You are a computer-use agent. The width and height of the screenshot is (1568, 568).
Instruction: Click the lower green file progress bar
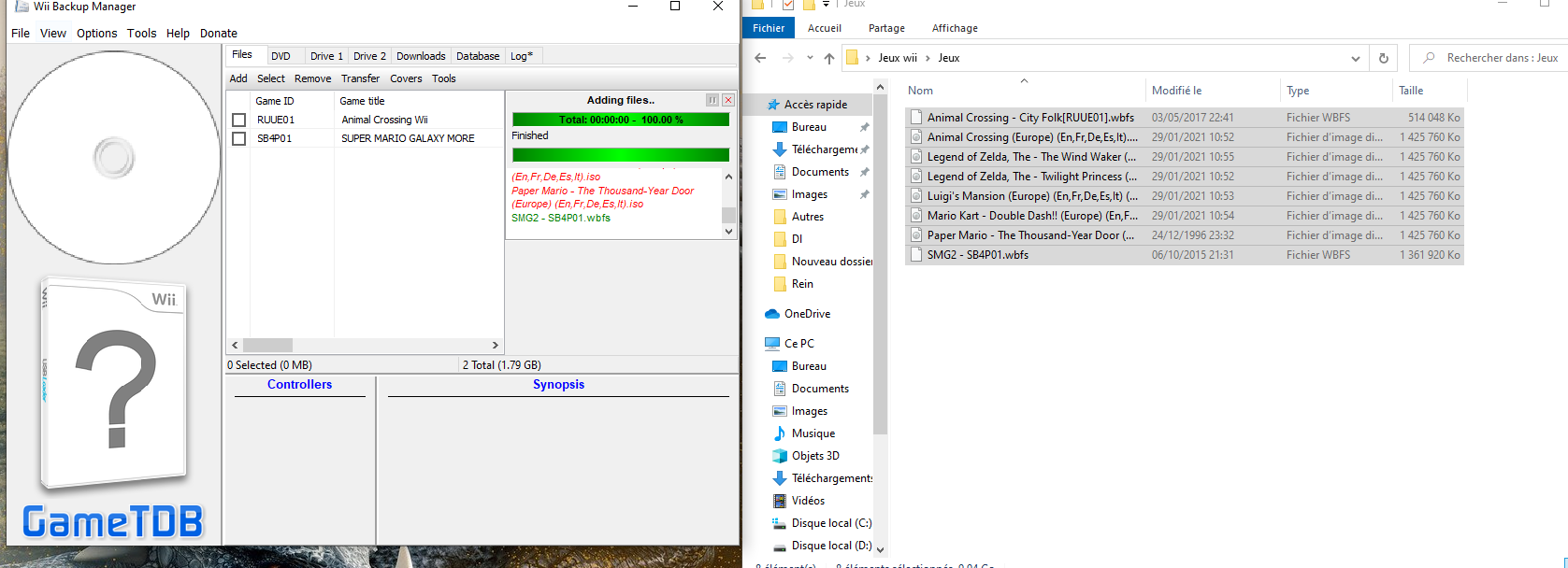[x=621, y=155]
